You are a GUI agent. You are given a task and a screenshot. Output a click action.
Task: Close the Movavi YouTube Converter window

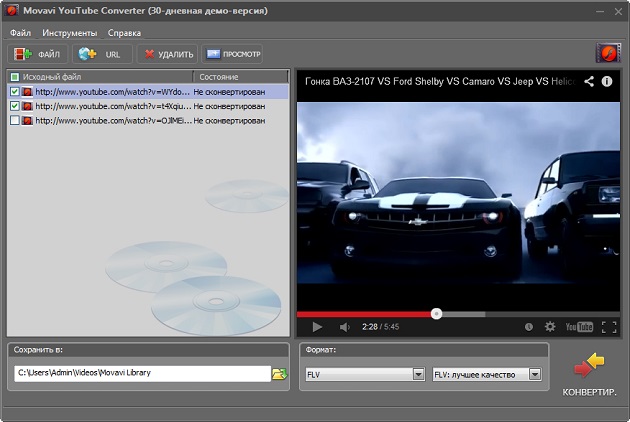coord(618,12)
